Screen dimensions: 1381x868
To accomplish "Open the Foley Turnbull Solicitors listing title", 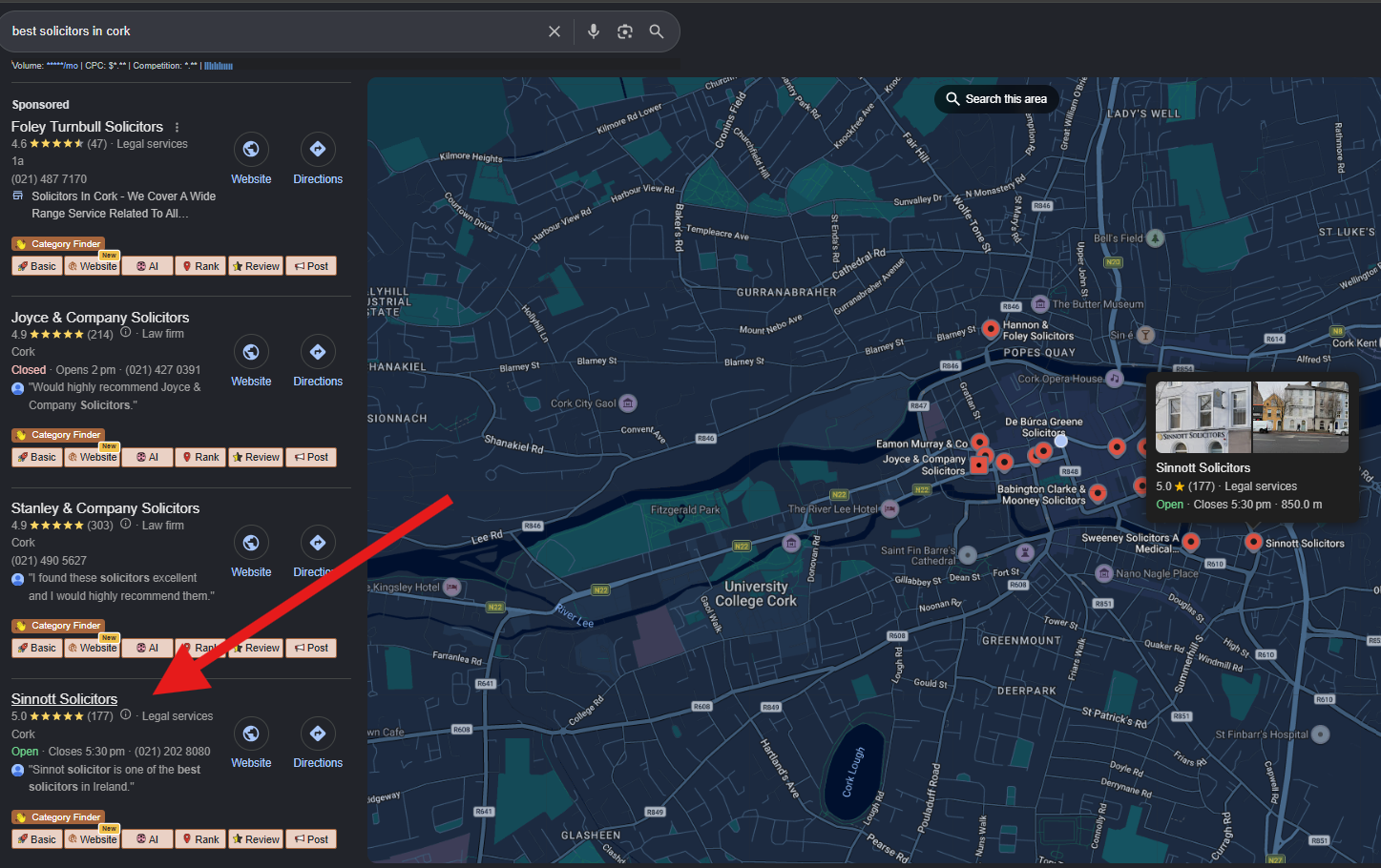I will [x=87, y=127].
